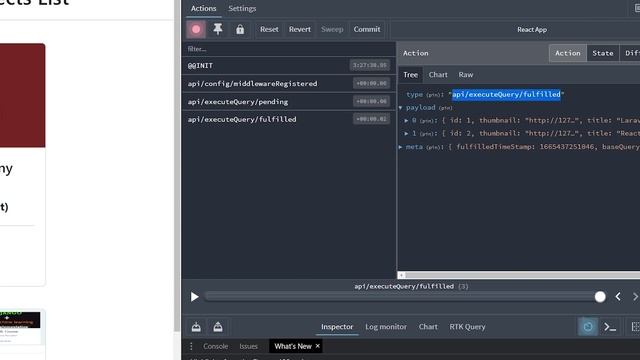Image resolution: width=640 pixels, height=360 pixels.
Task: Click the play button in slider bar
Action: pyautogui.click(x=195, y=297)
